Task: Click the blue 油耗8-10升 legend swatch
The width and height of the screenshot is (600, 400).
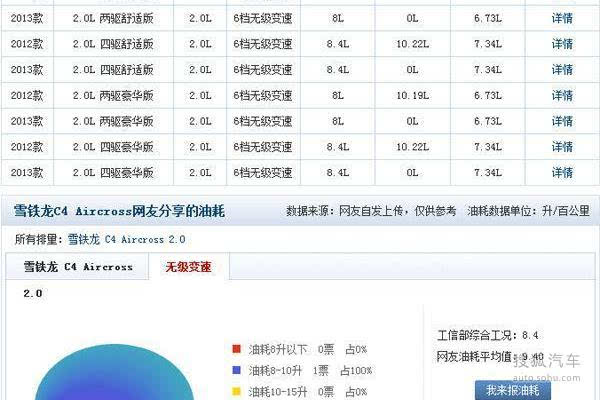Action: click(x=236, y=370)
